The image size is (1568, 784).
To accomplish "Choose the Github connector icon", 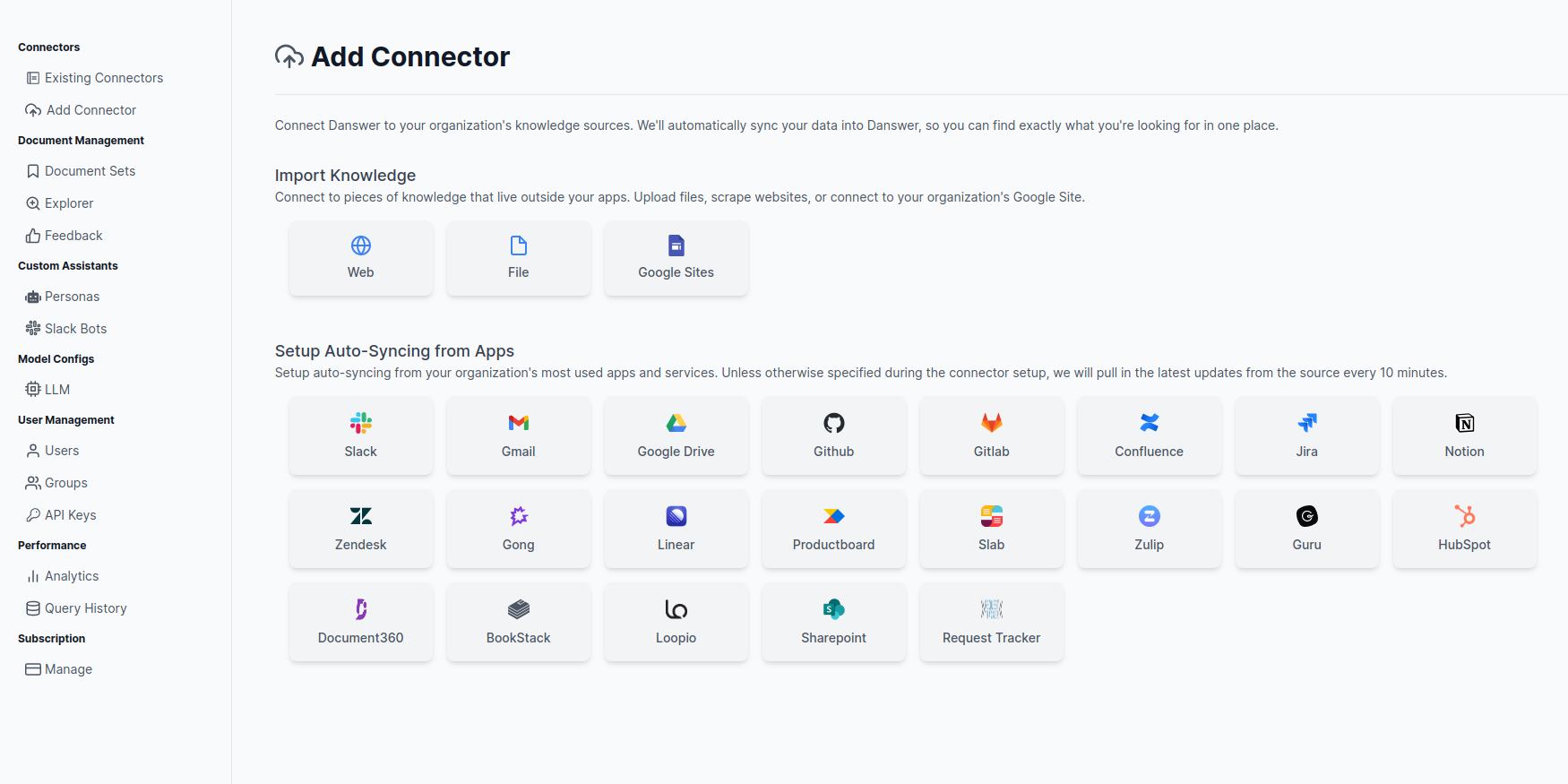I will tap(834, 423).
